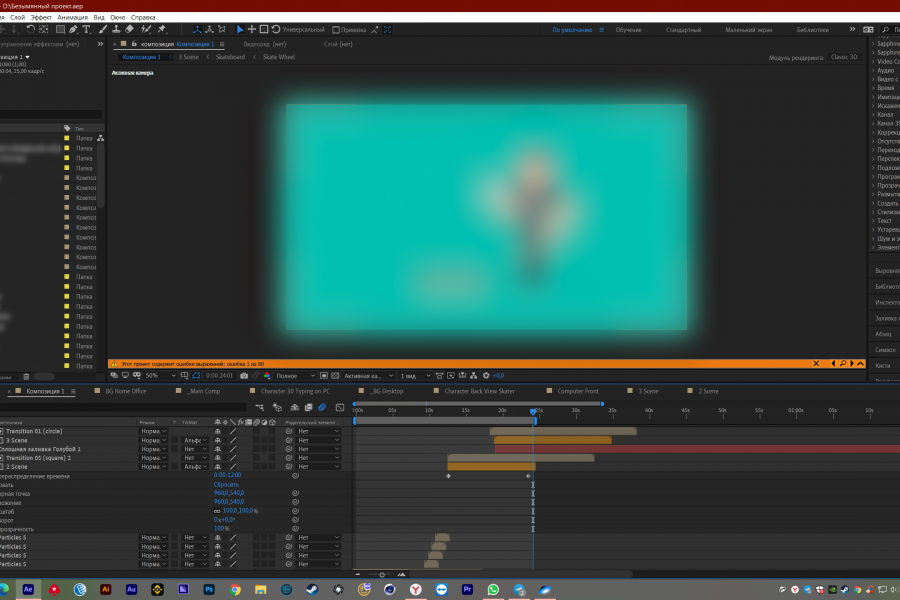This screenshot has height=600, width=900.
Task: Toggle quality switch for Сплошная заливка Голубой 1
Action: 233,449
